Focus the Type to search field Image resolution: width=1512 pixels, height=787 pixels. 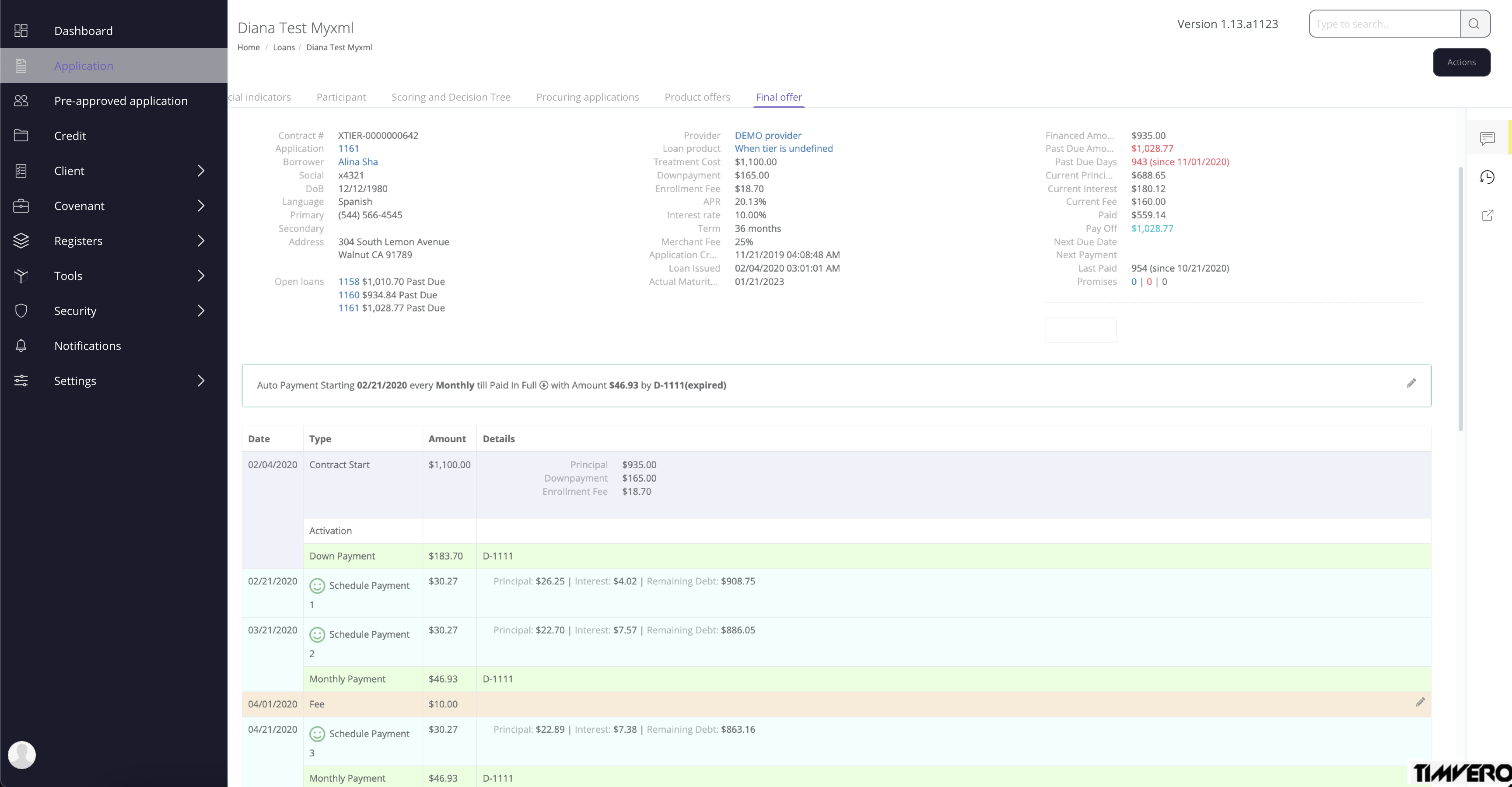(x=1384, y=24)
